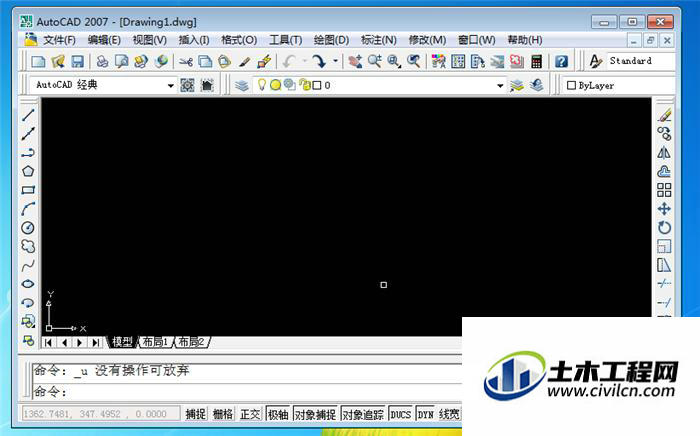Expand the redo history dropdown arrow
Image resolution: width=700 pixels, height=436 pixels.
(335, 61)
